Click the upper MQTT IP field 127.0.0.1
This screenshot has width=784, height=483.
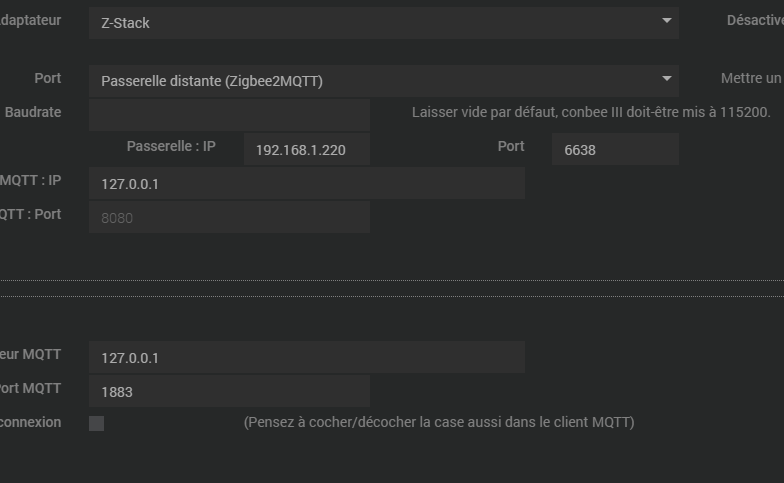point(306,183)
